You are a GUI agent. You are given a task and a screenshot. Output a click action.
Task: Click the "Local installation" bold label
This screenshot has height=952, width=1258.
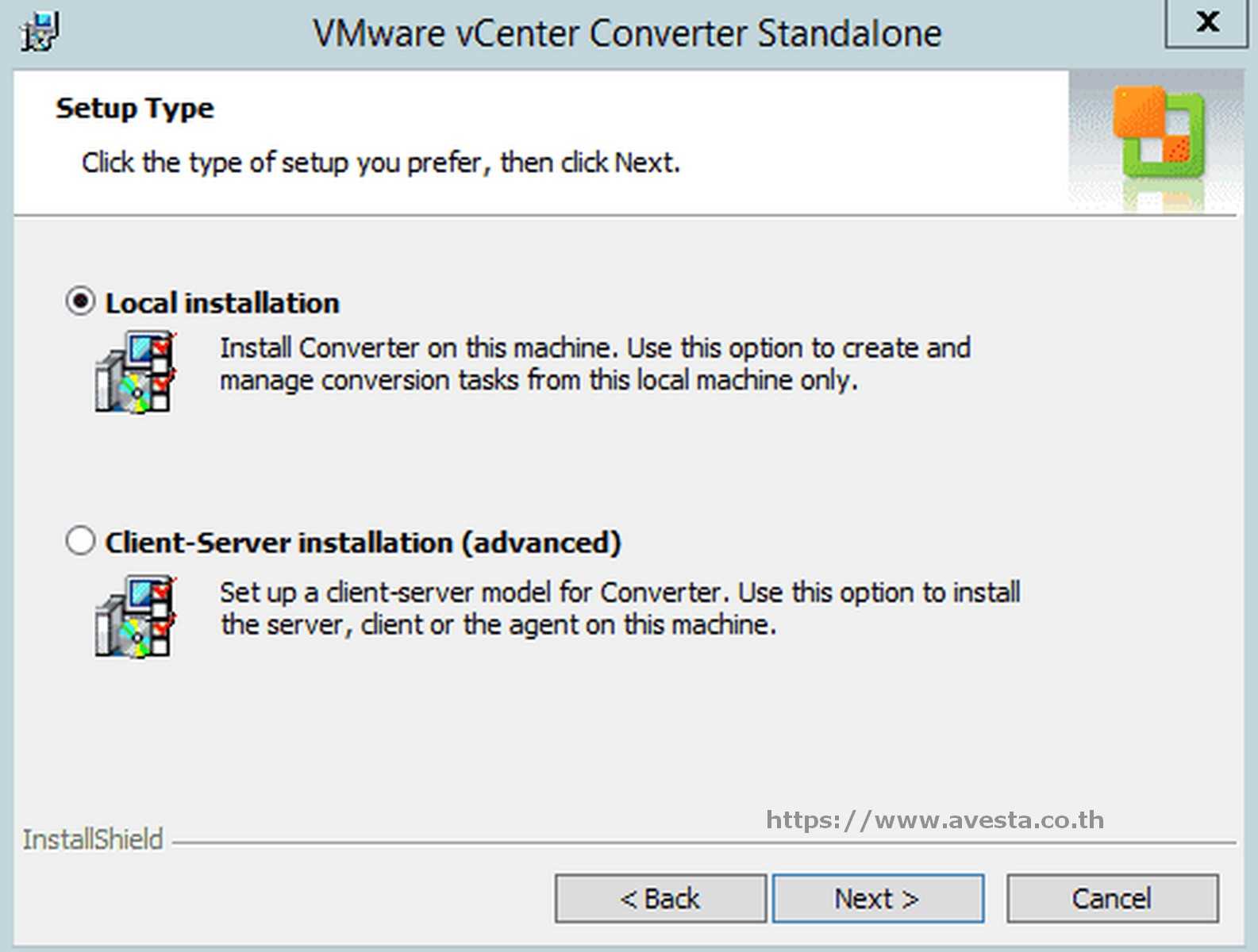[222, 303]
